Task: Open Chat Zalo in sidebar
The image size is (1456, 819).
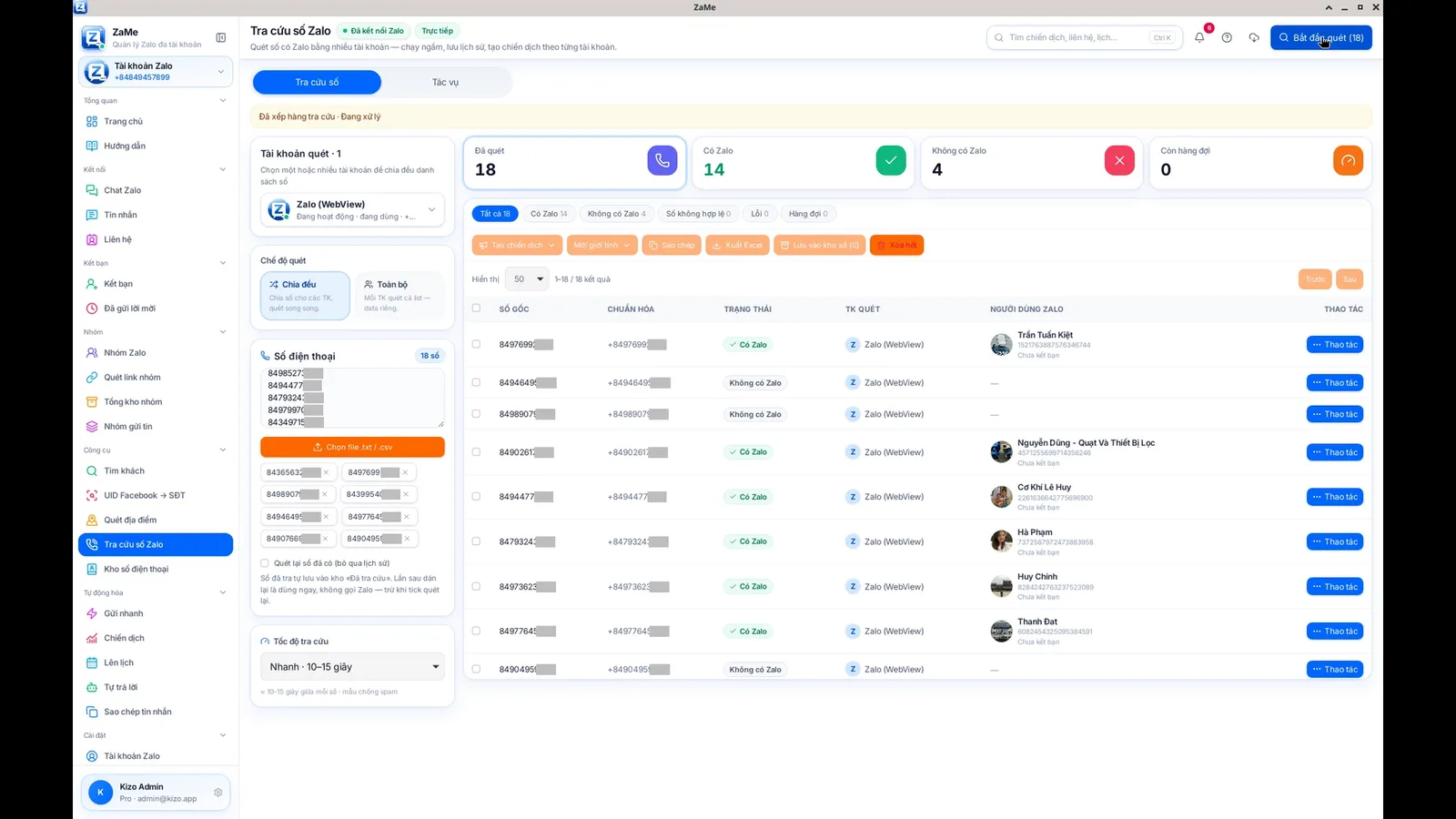Action: point(156,190)
